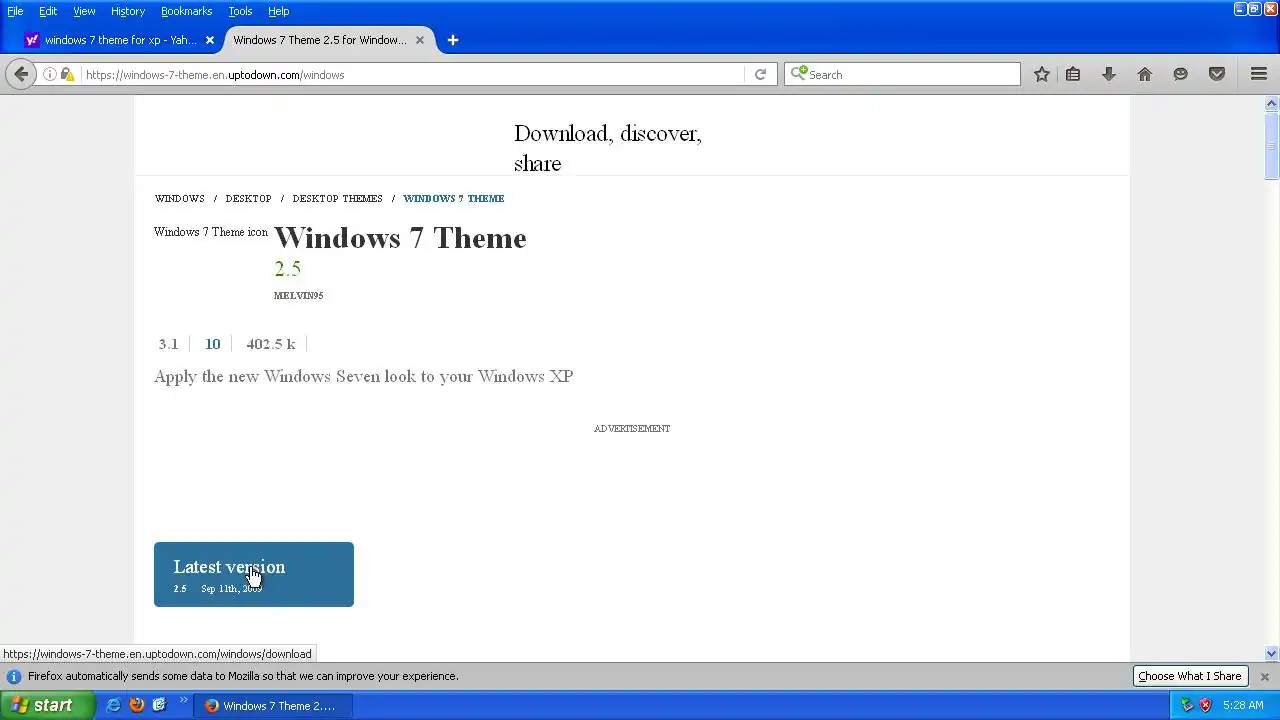Launch Internet Explorer from quick launch
The width and height of the screenshot is (1280, 720).
[113, 705]
